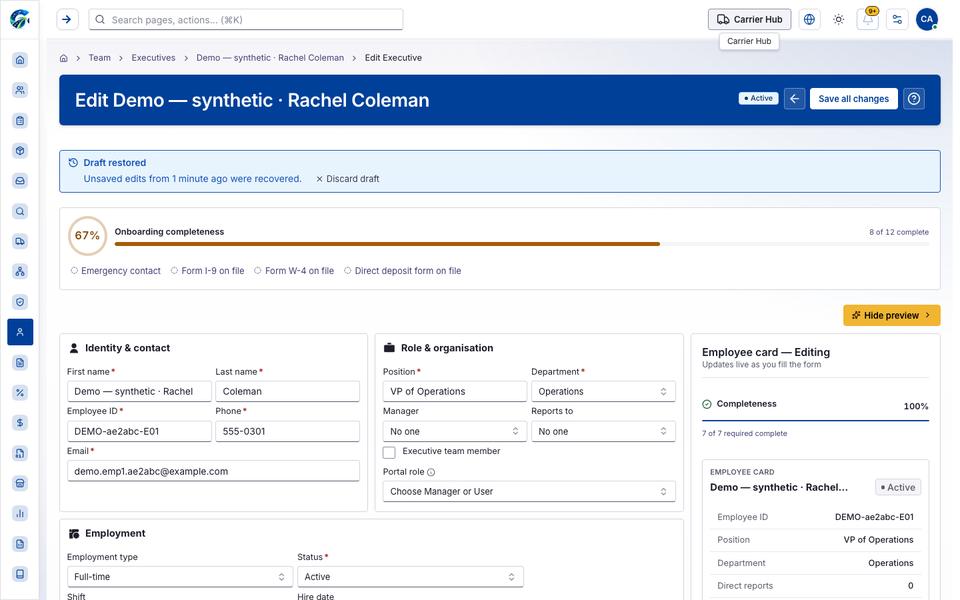
Task: Open the Employment type dropdown
Action: coord(179,577)
